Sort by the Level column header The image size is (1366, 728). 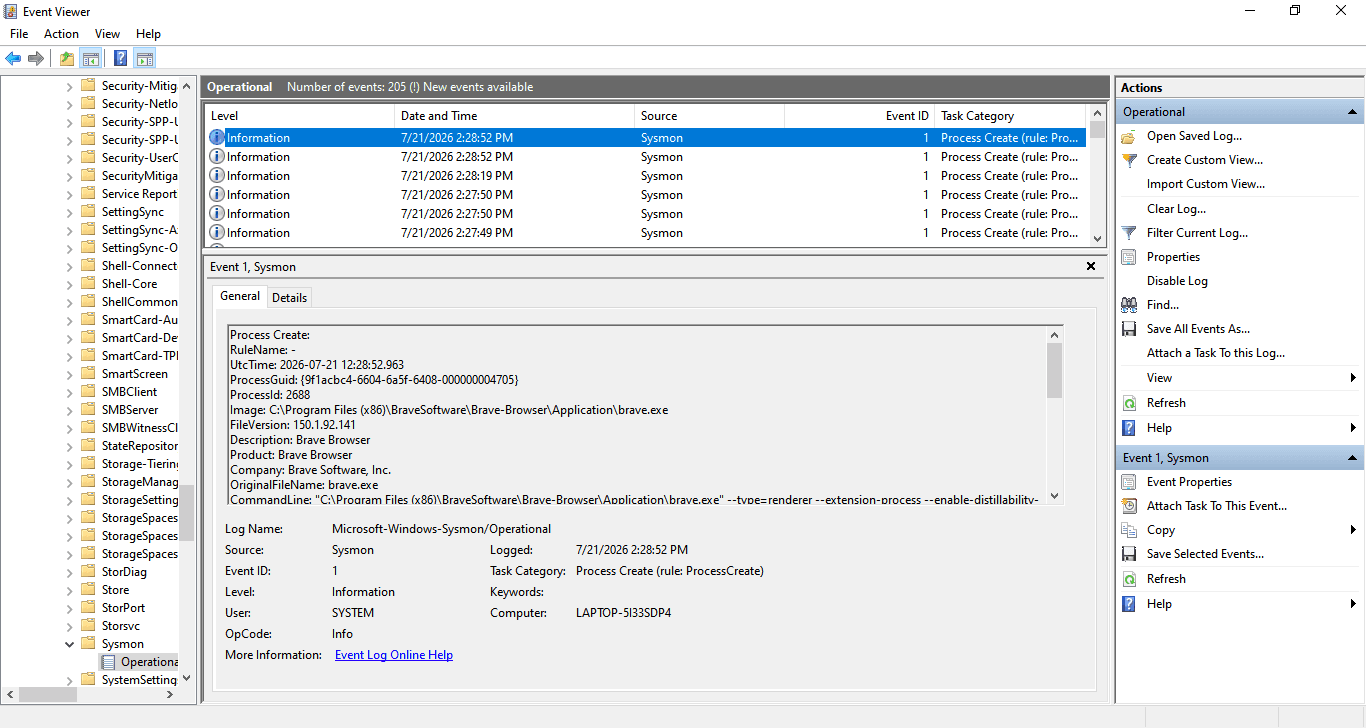point(299,116)
